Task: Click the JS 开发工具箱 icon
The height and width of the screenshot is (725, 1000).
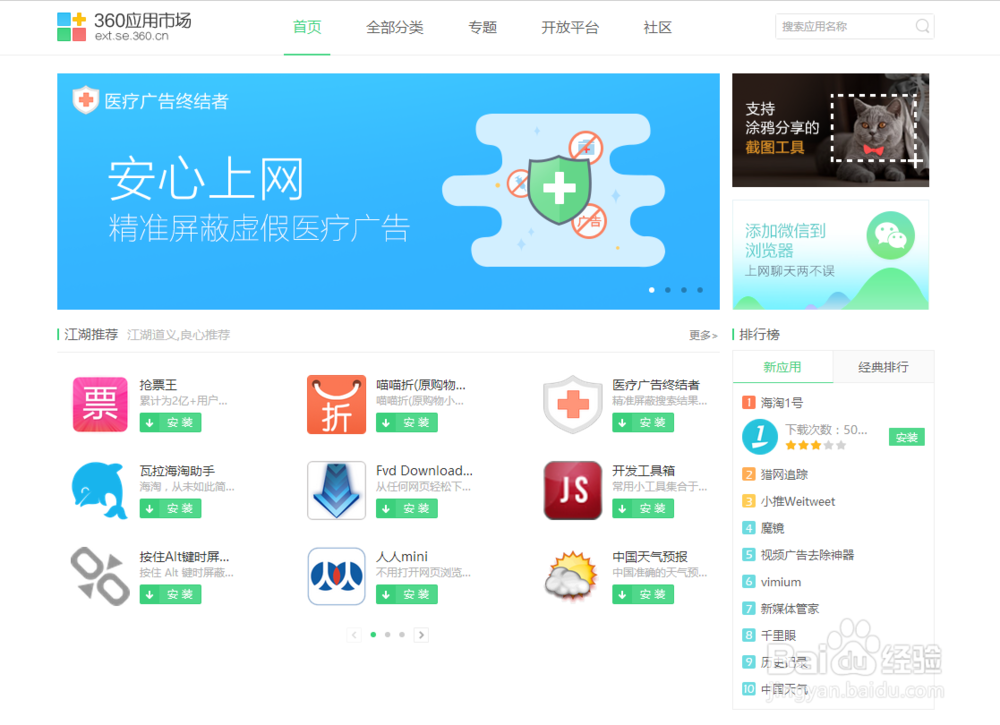Action: (571, 491)
